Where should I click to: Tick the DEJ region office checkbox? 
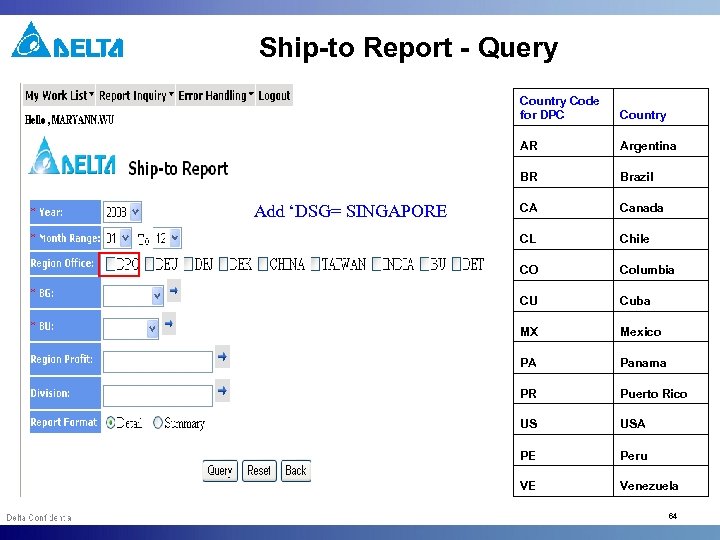coord(149,264)
